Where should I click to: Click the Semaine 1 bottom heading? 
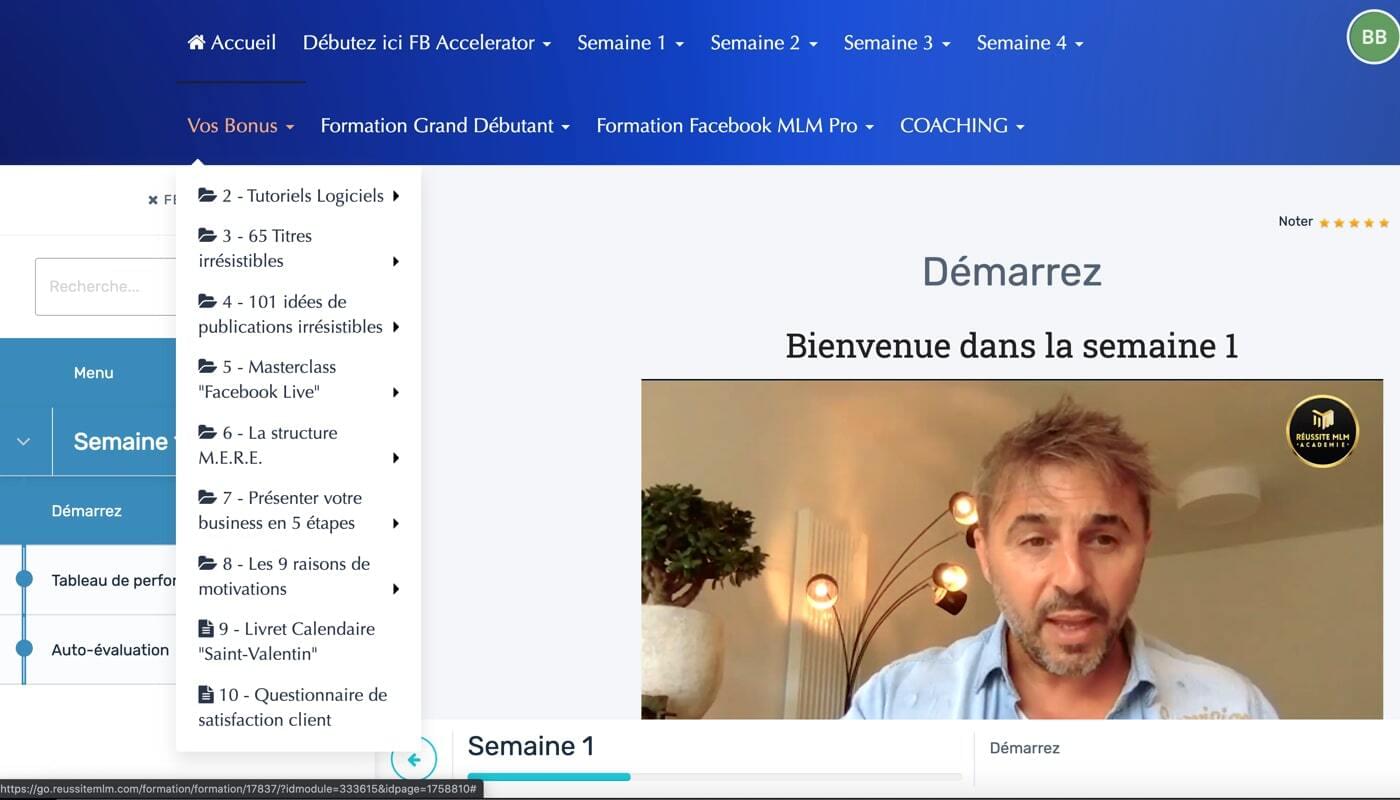pos(531,746)
